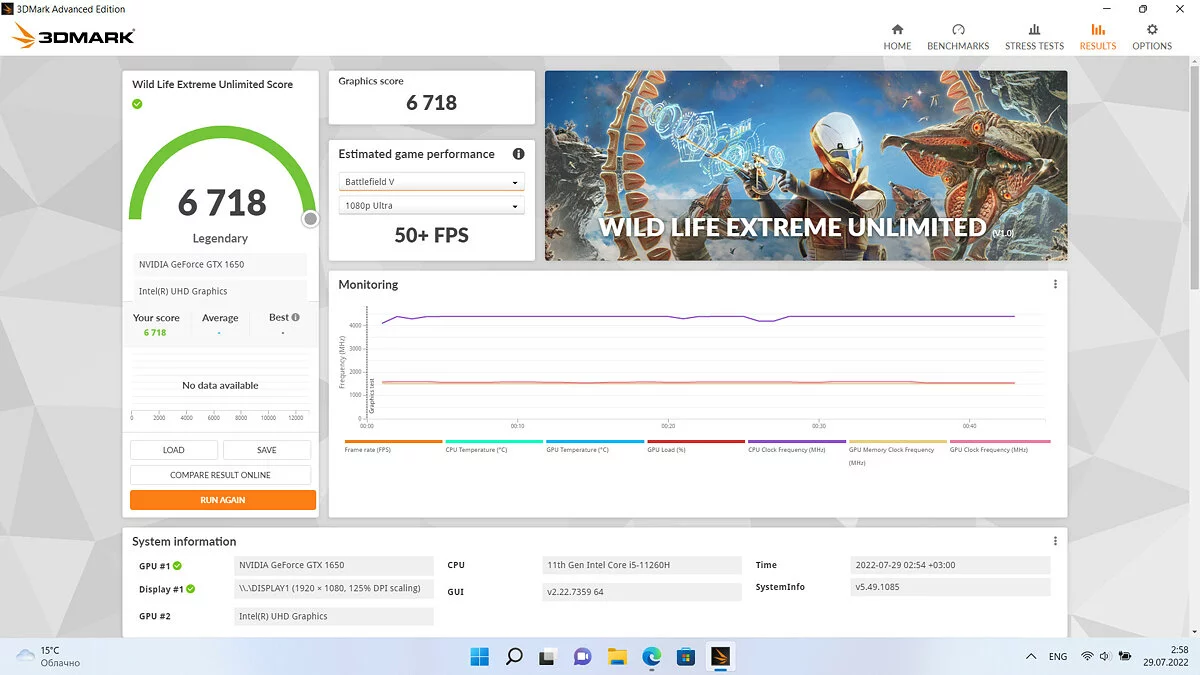Open the Chat taskbar icon

[x=582, y=657]
